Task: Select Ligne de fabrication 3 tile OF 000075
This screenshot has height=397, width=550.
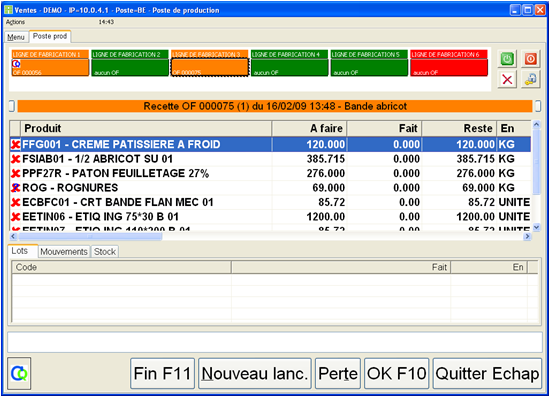Action: coord(210,63)
